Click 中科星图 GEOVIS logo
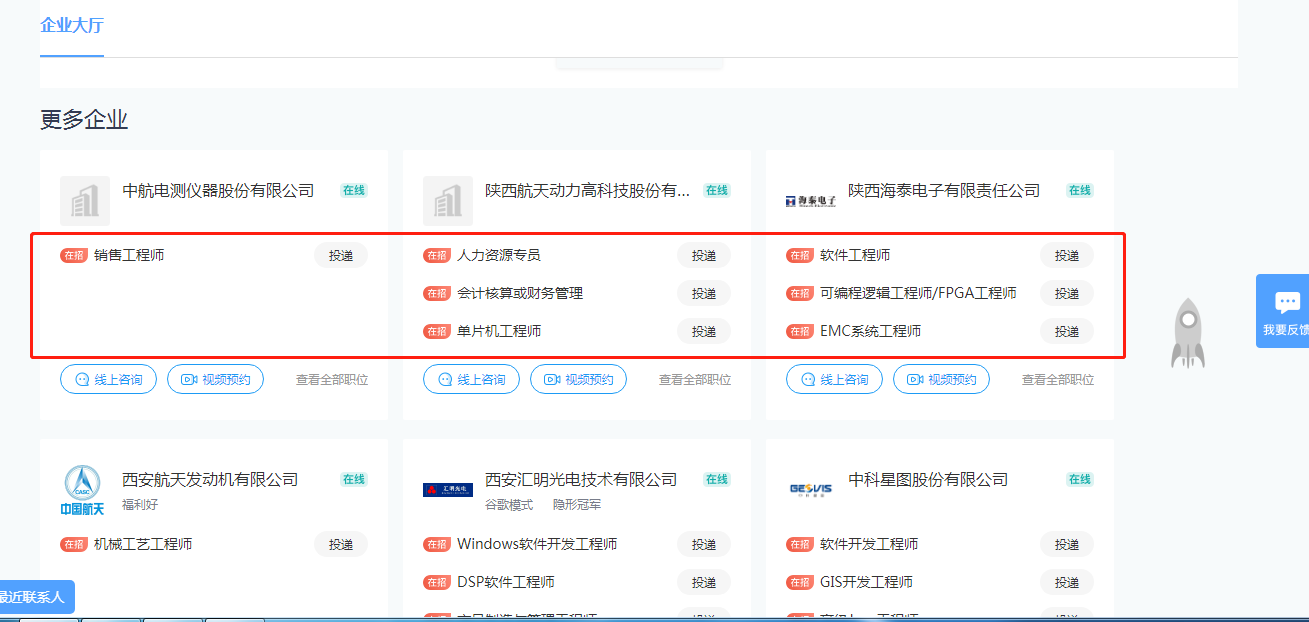1309x622 pixels. [x=810, y=489]
